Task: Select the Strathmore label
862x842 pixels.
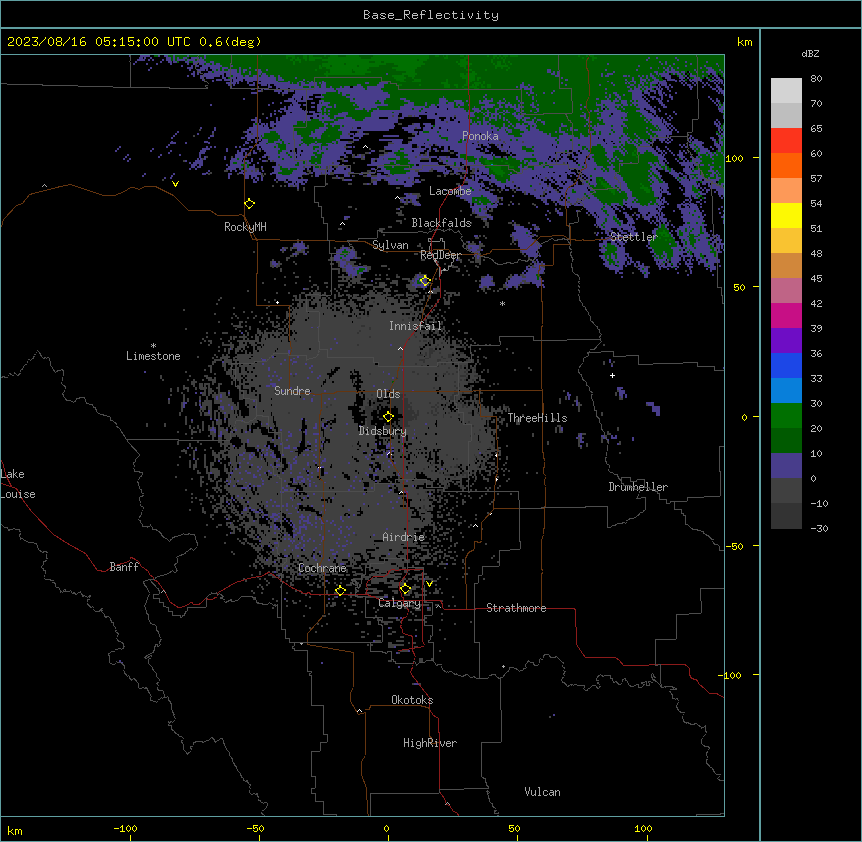Action: [x=516, y=608]
